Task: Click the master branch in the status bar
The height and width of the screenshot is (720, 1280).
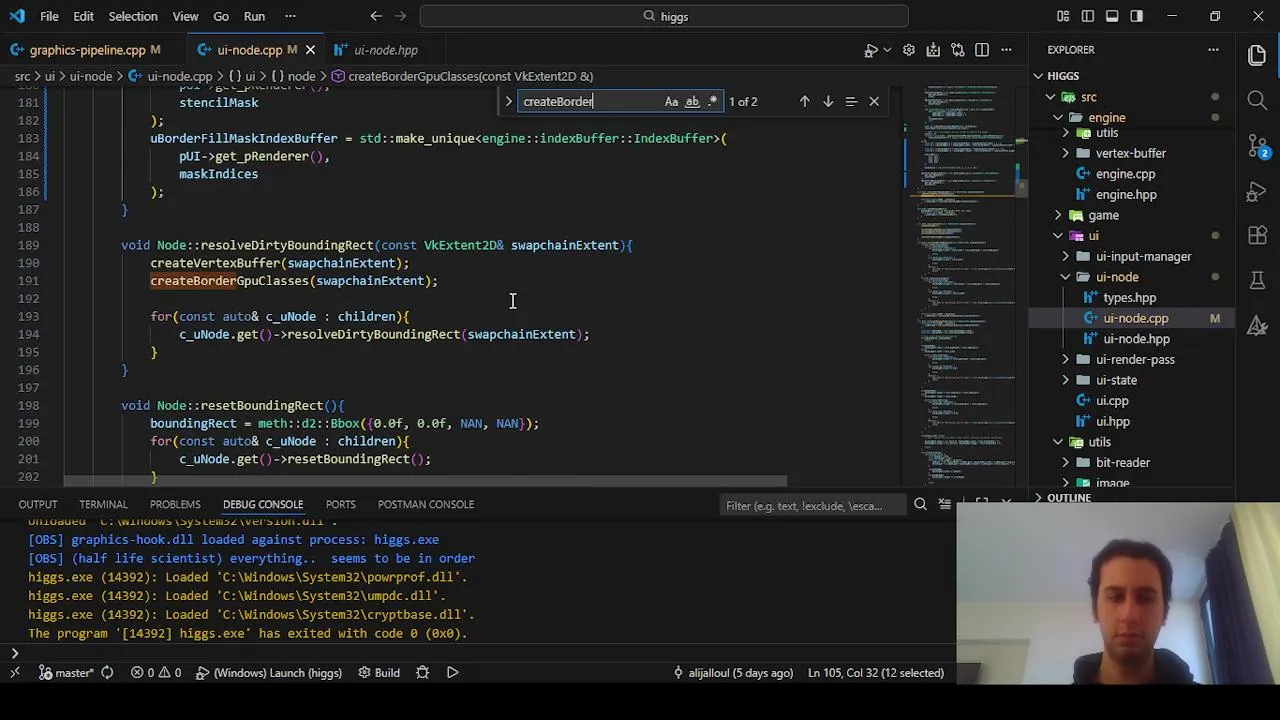Action: click(66, 673)
